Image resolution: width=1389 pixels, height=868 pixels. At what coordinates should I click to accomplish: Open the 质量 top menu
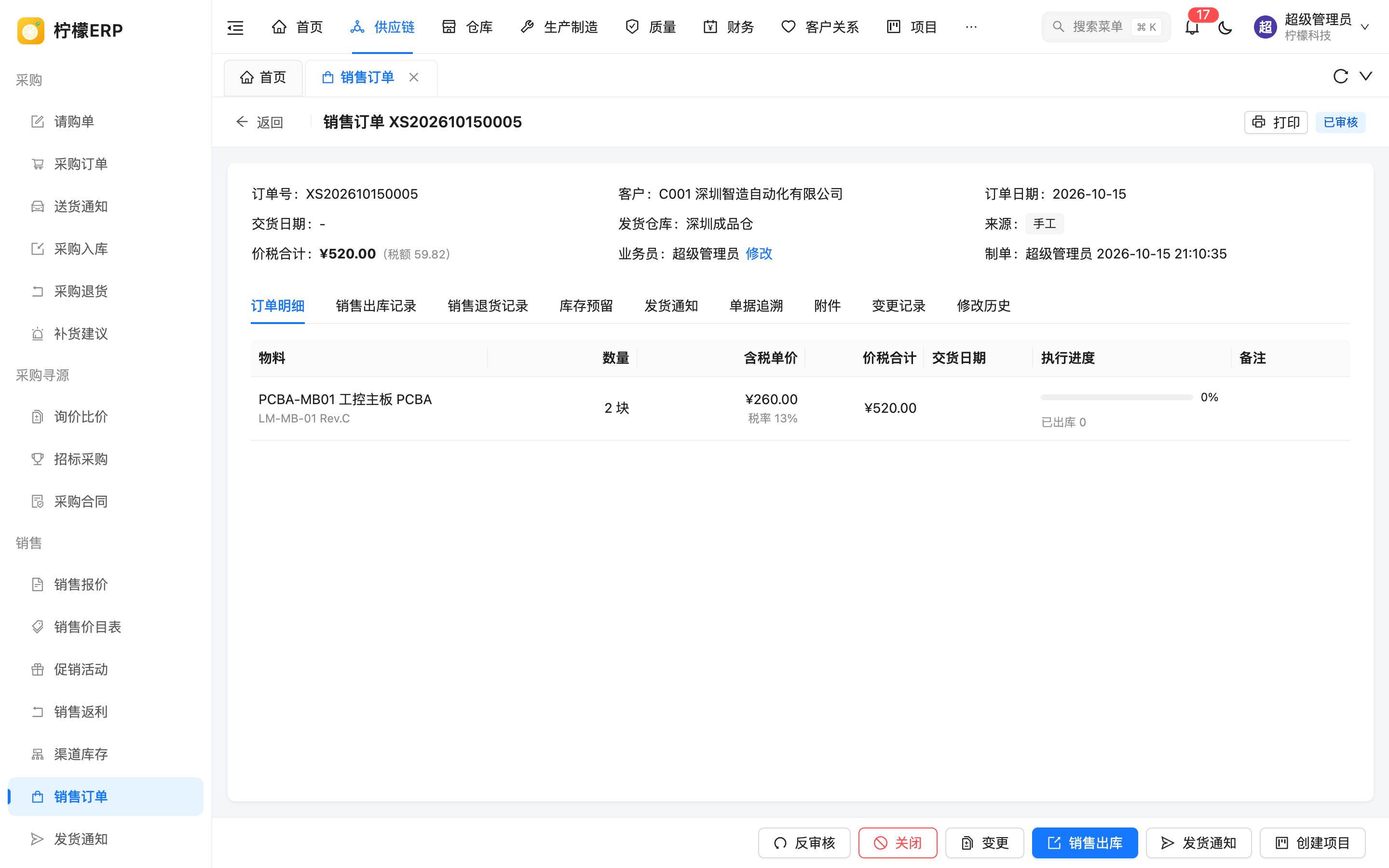(x=650, y=27)
